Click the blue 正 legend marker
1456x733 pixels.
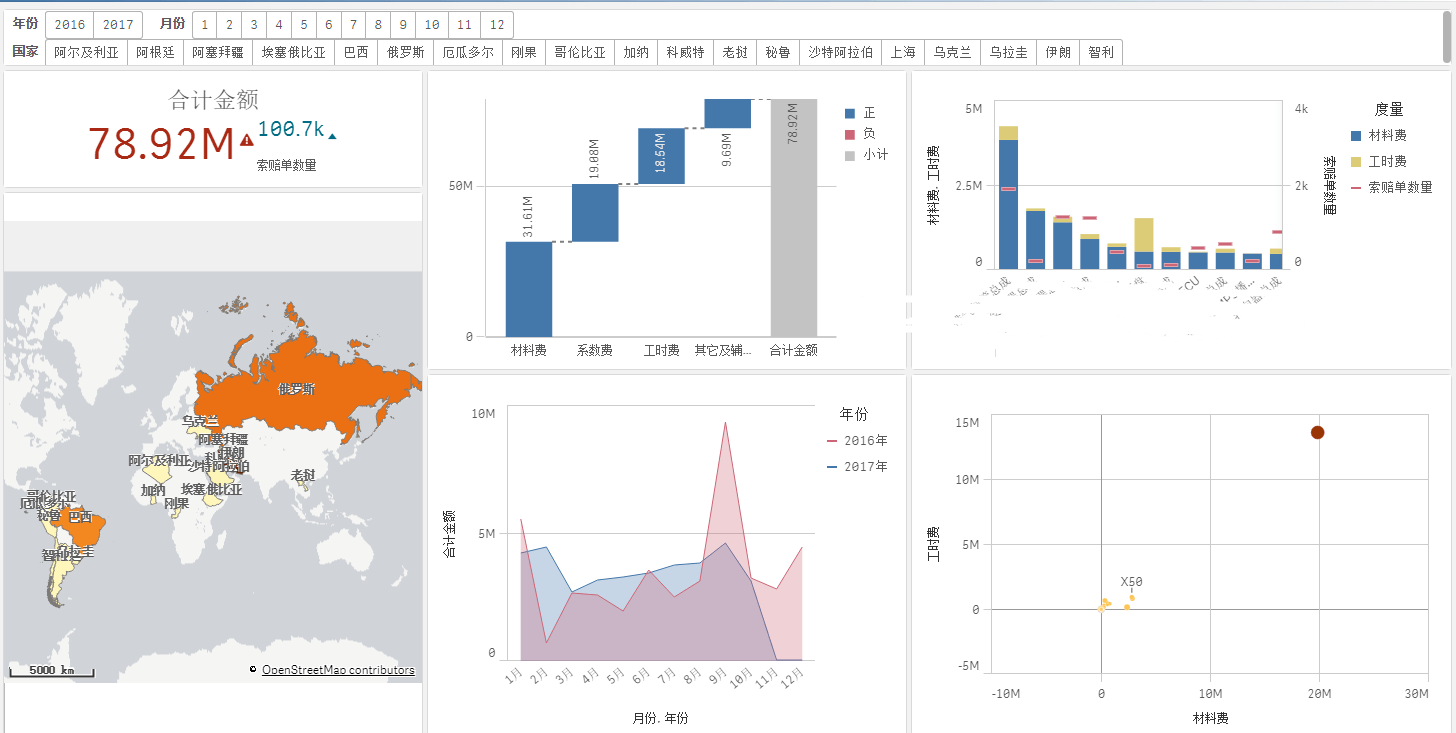(850, 114)
